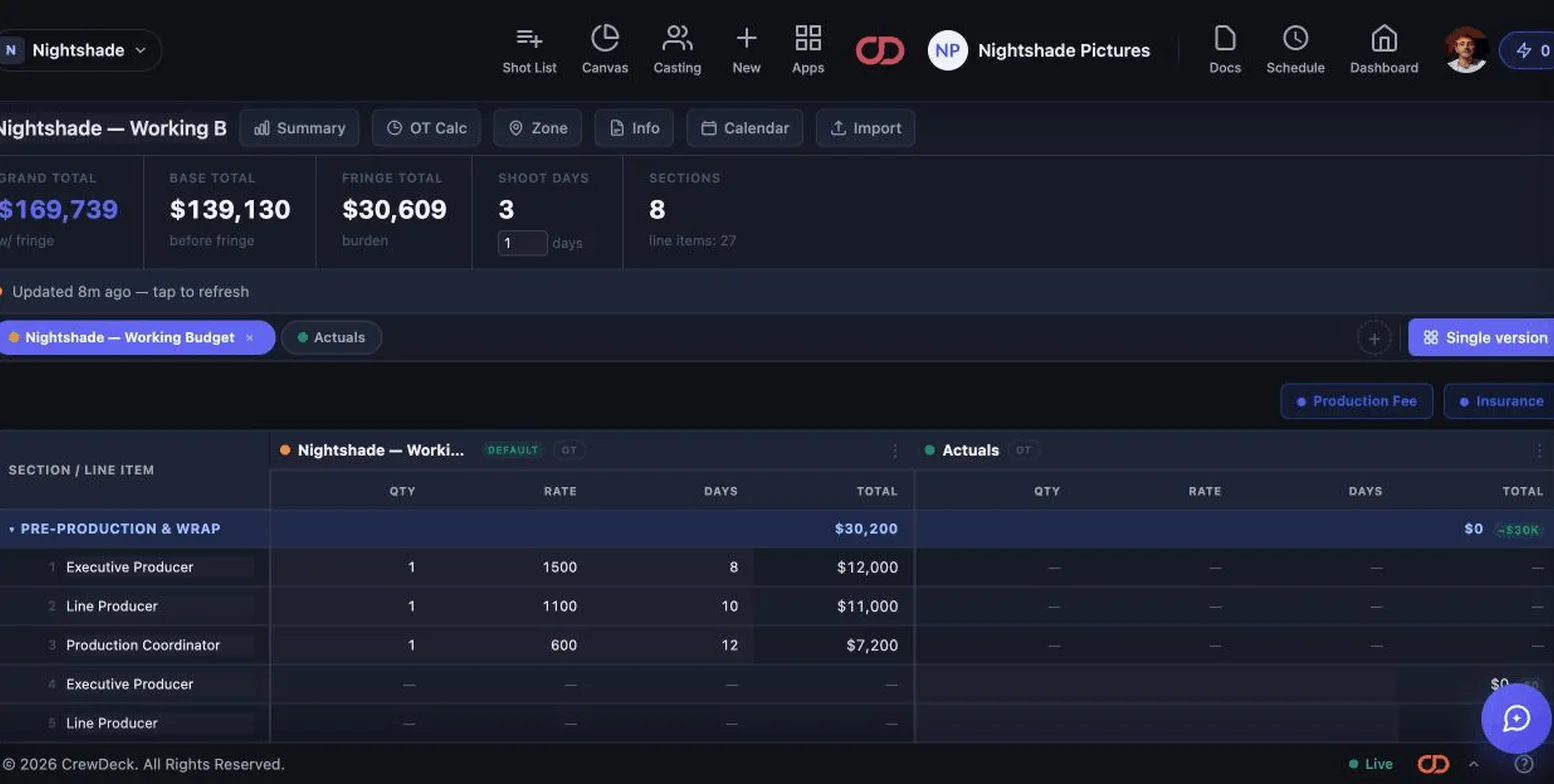Click the NP Nightshade Pictures avatar

point(948,50)
